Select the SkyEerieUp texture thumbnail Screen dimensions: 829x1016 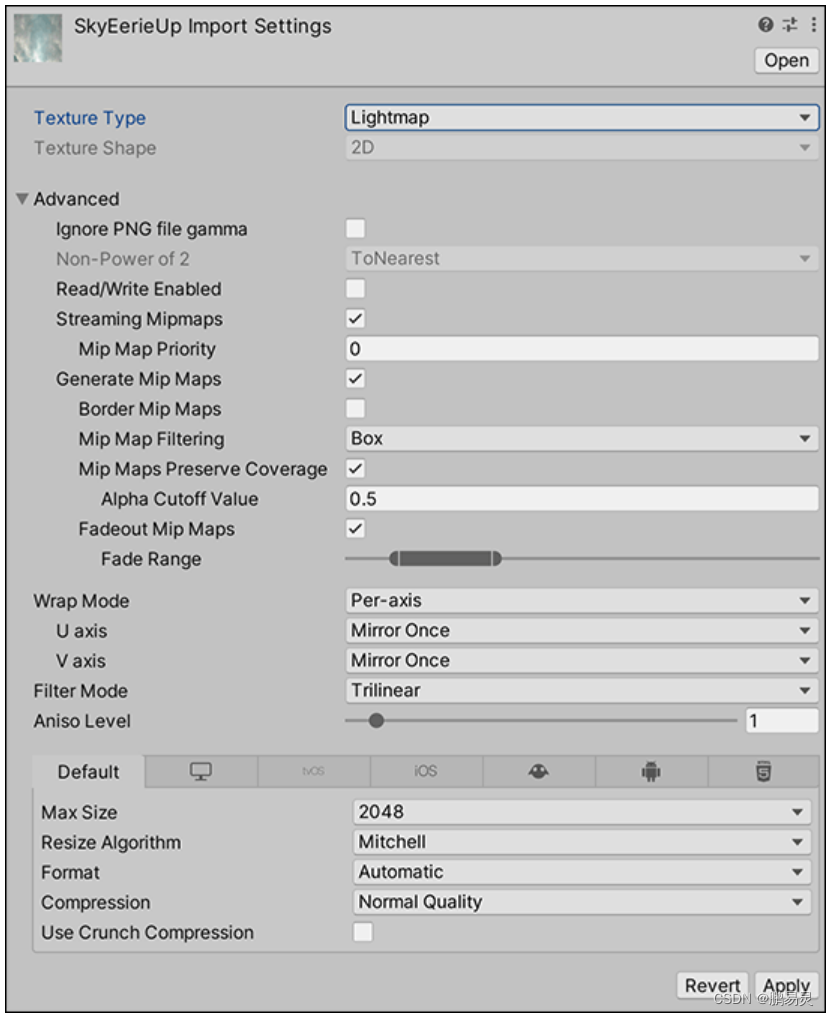[x=37, y=38]
